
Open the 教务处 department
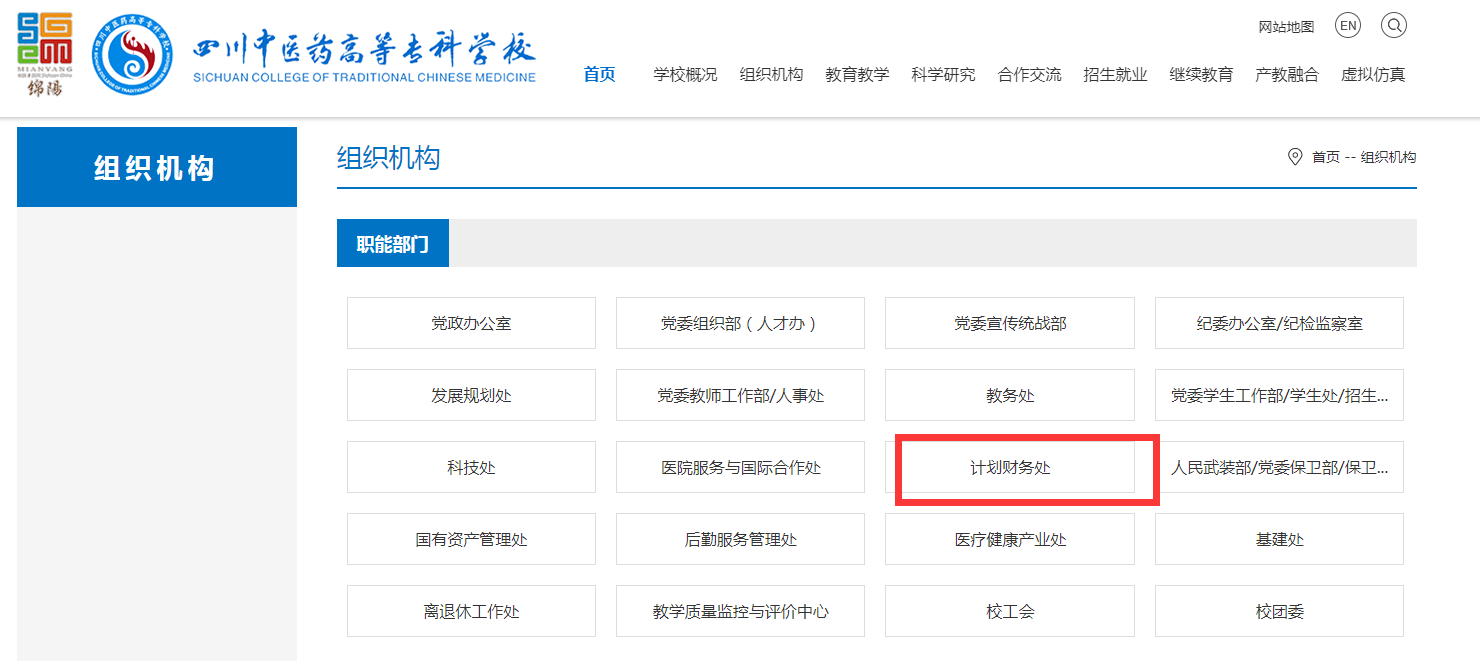pos(1010,396)
